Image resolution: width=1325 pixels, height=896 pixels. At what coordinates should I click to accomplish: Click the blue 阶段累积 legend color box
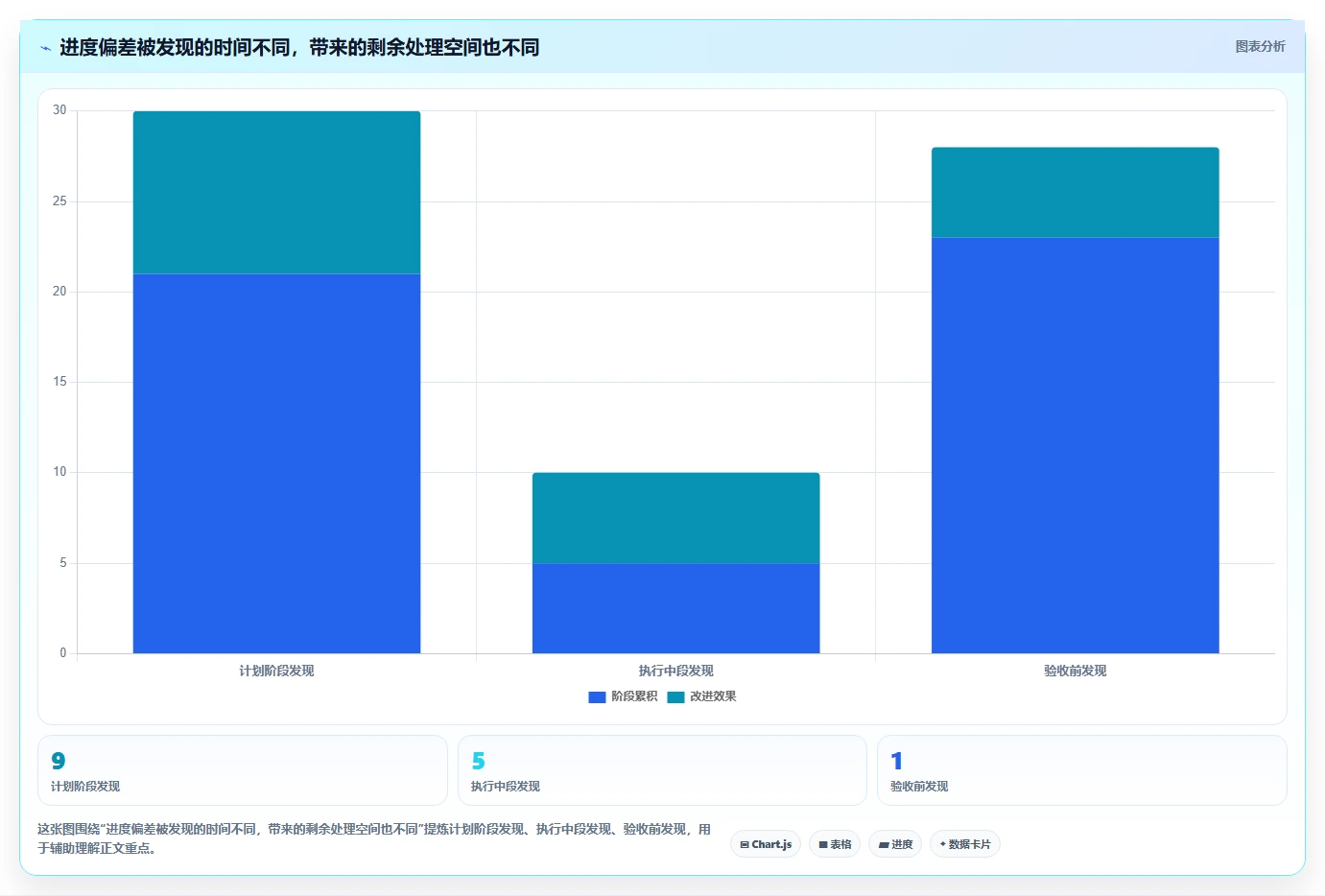click(597, 697)
